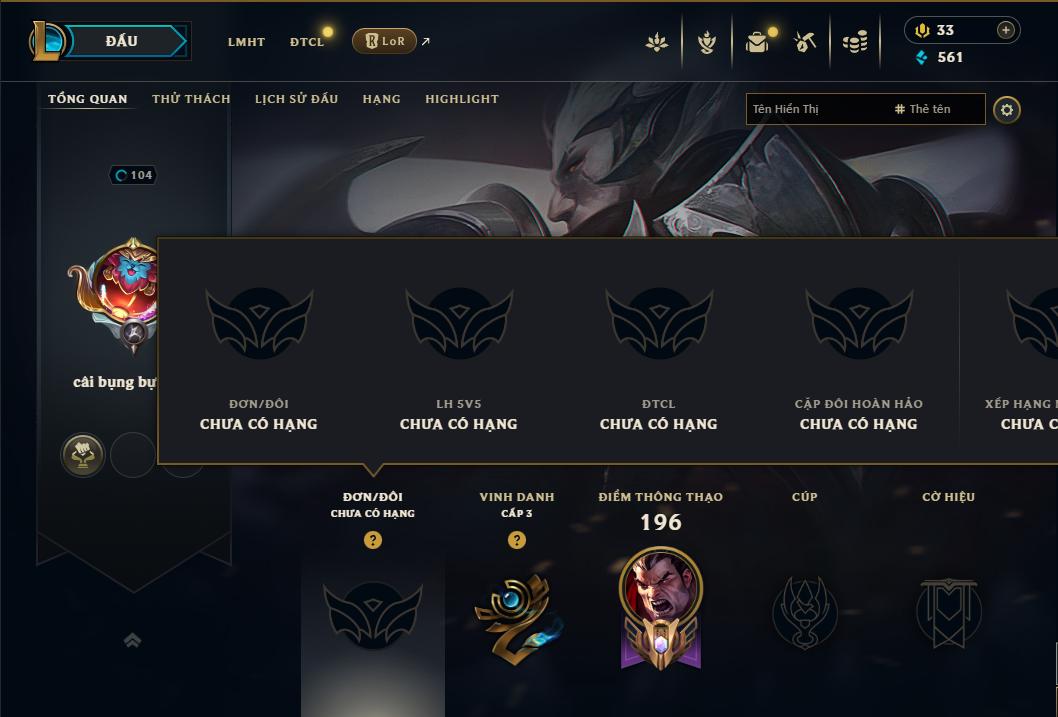Click the League of Legends logo
This screenshot has width=1058, height=717.
click(x=46, y=40)
